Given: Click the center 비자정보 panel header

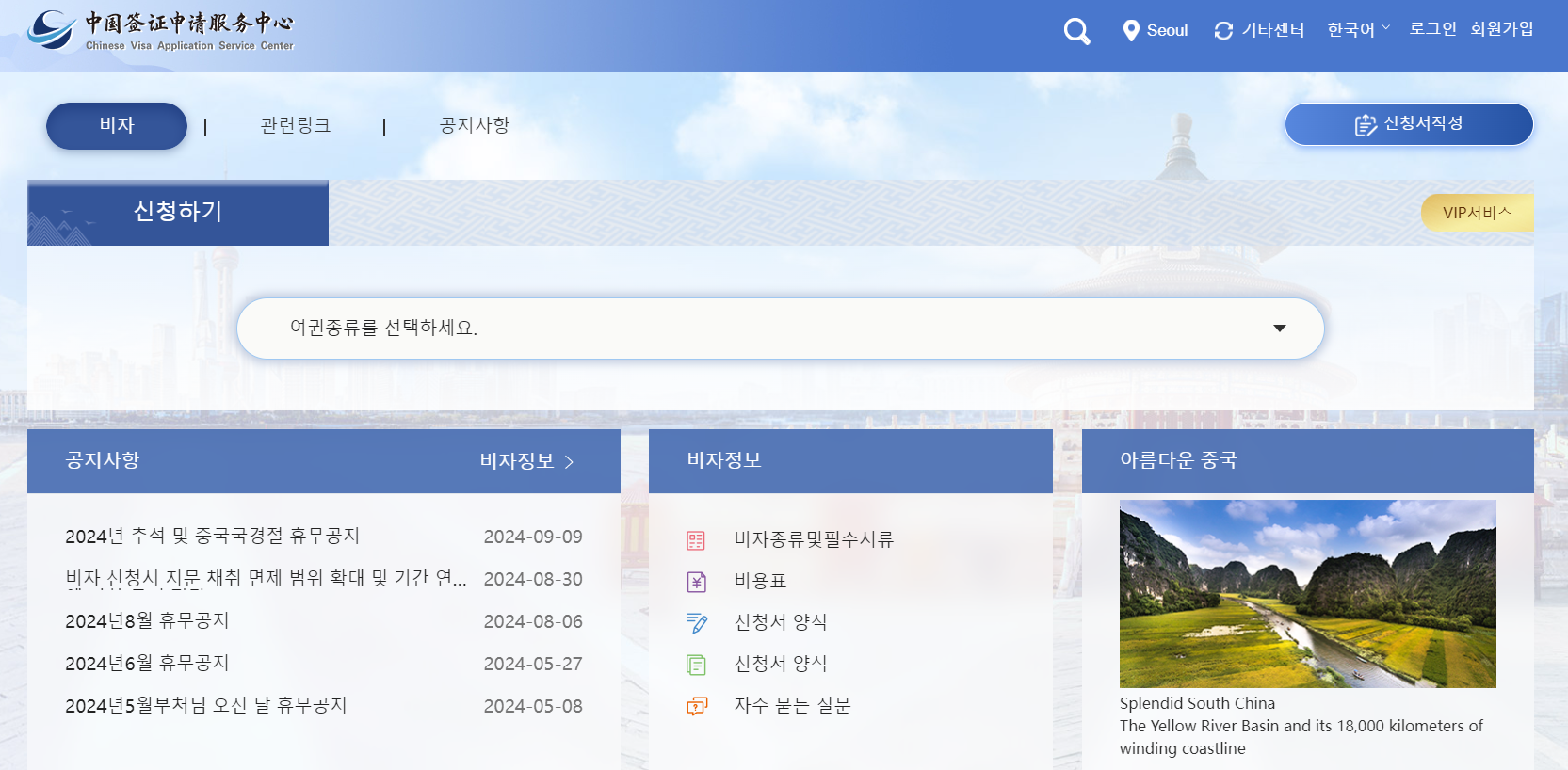Looking at the screenshot, I should click(850, 461).
